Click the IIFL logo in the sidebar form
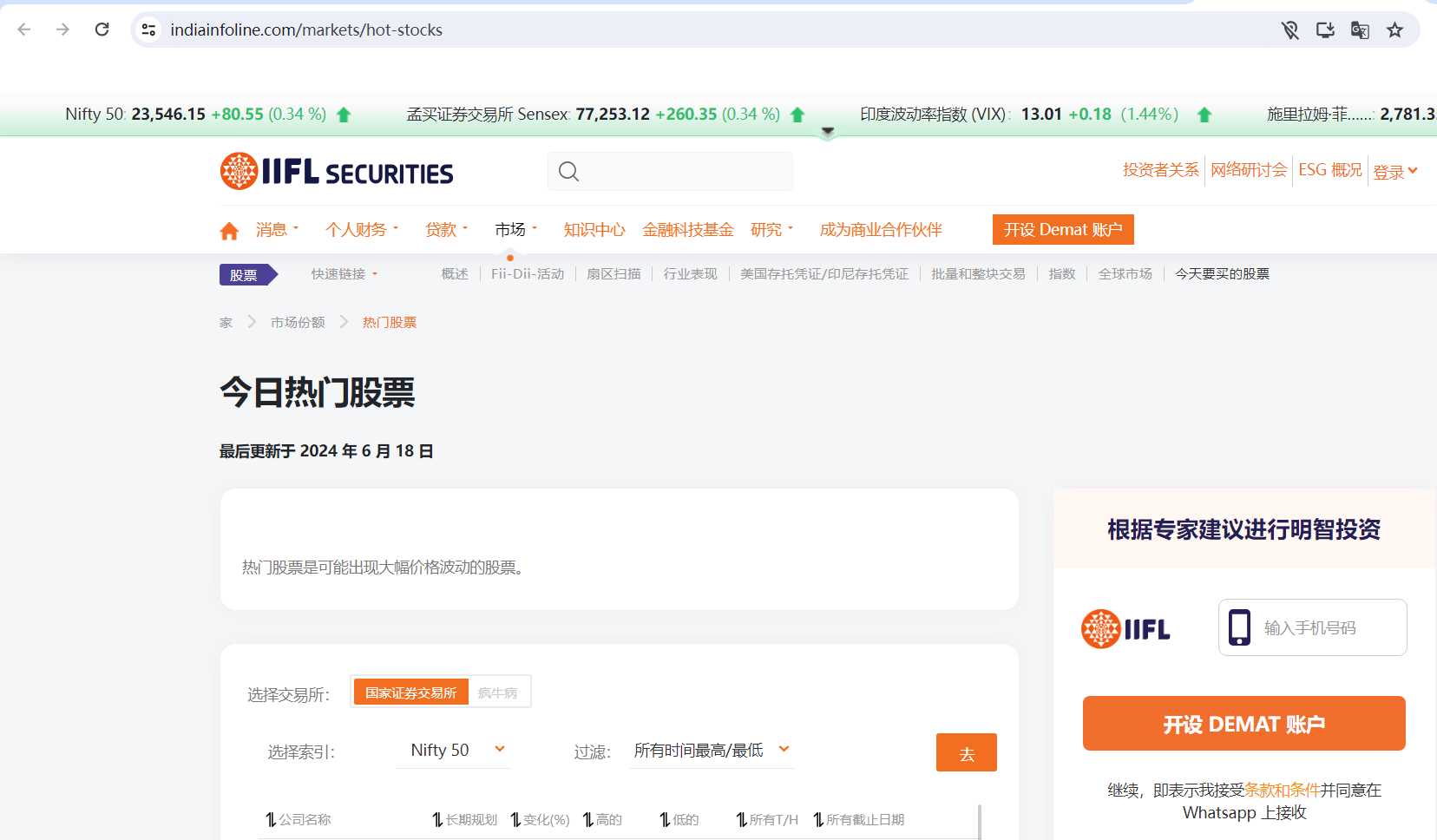The image size is (1437, 840). [1125, 628]
